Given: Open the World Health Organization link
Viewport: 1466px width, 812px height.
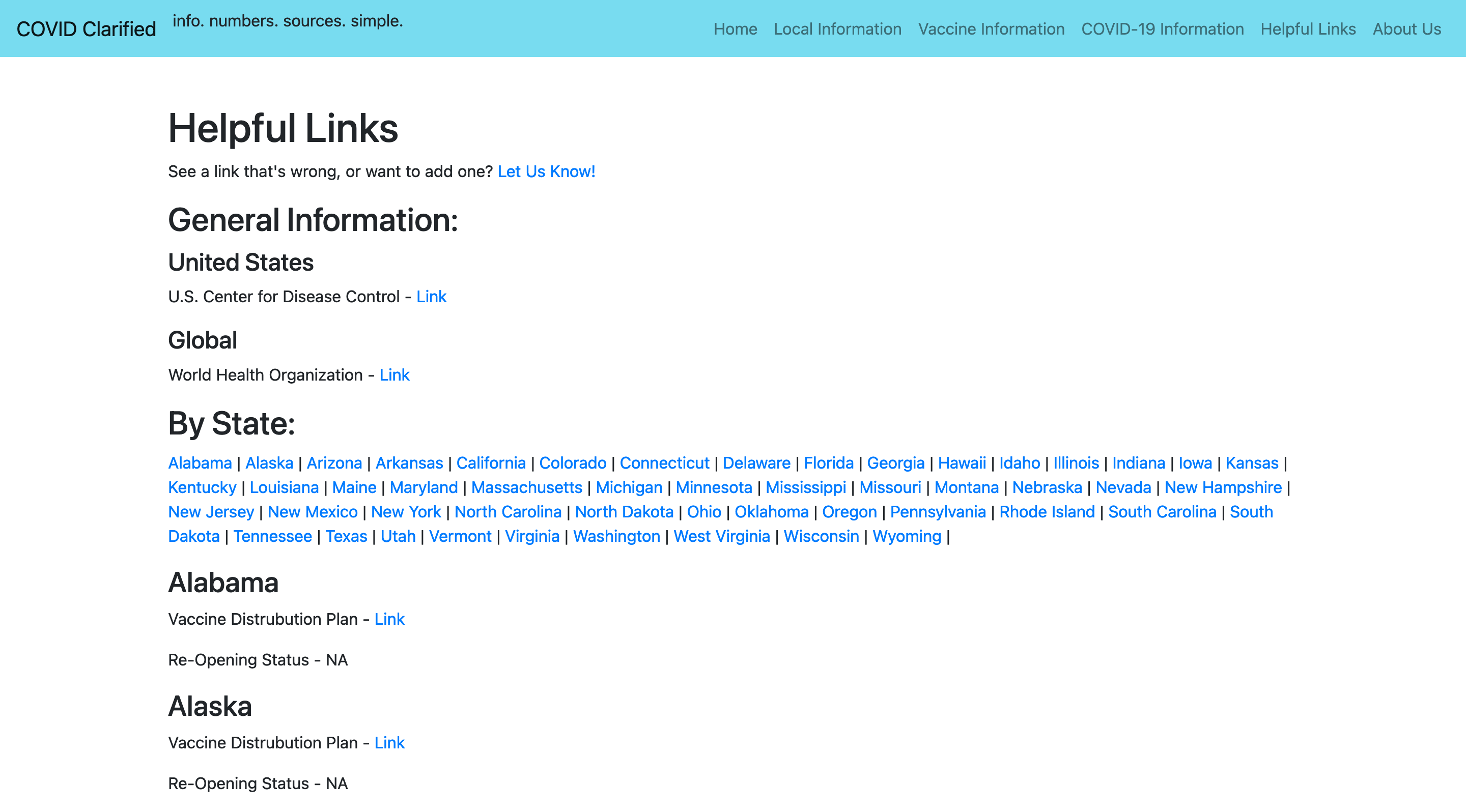Looking at the screenshot, I should [x=394, y=375].
